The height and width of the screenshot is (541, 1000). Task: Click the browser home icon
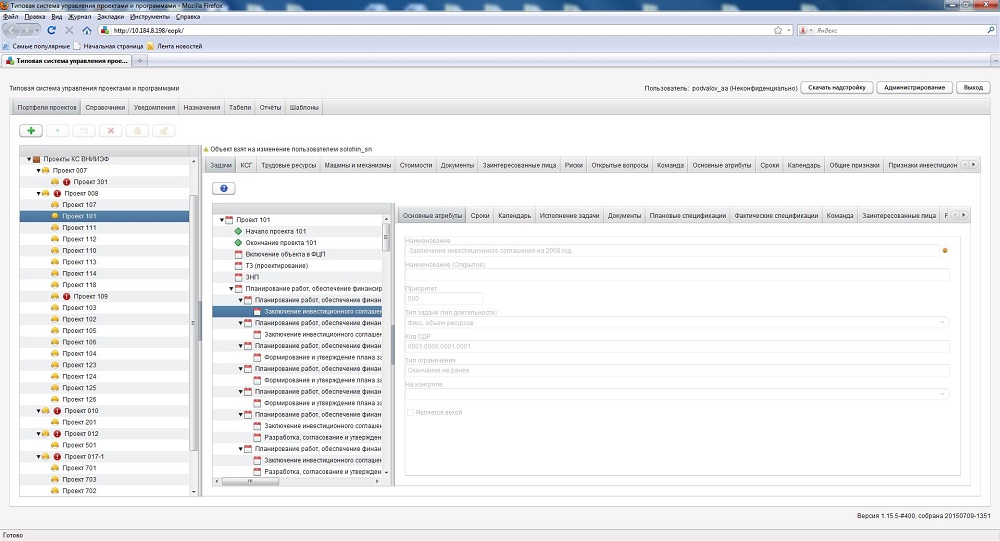pyautogui.click(x=87, y=30)
